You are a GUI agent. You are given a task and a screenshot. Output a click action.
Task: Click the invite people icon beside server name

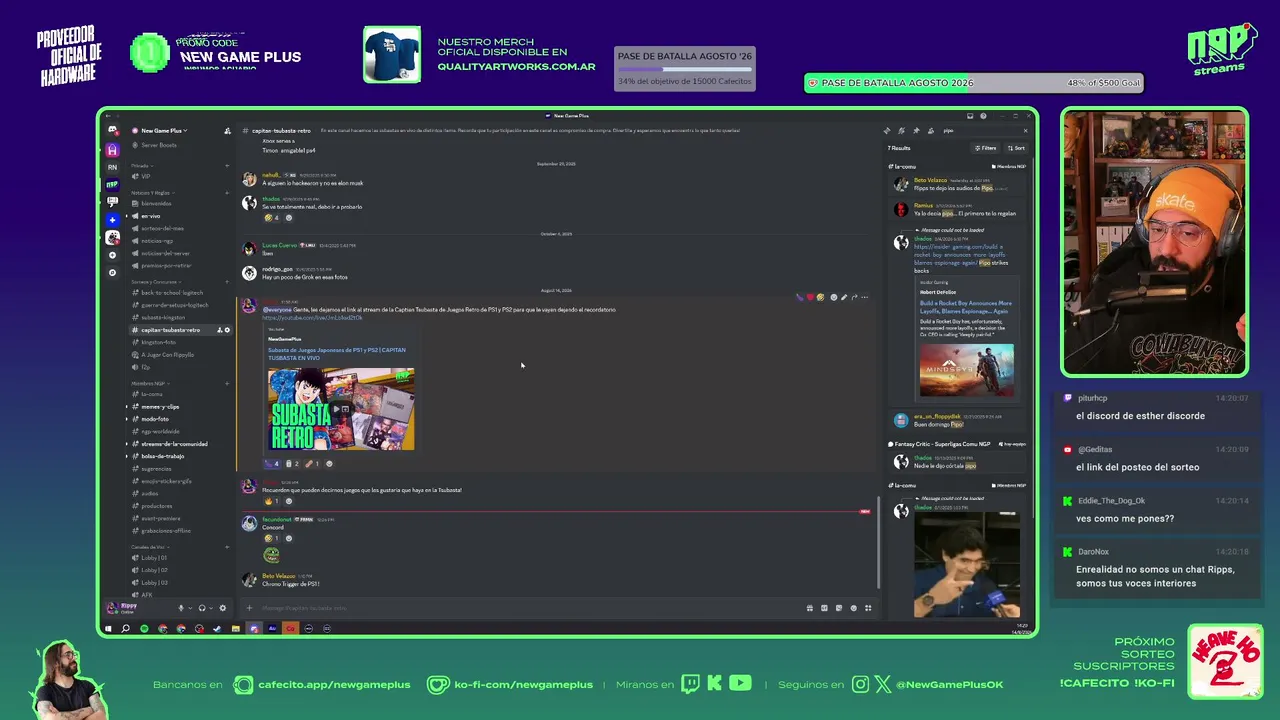(x=228, y=131)
